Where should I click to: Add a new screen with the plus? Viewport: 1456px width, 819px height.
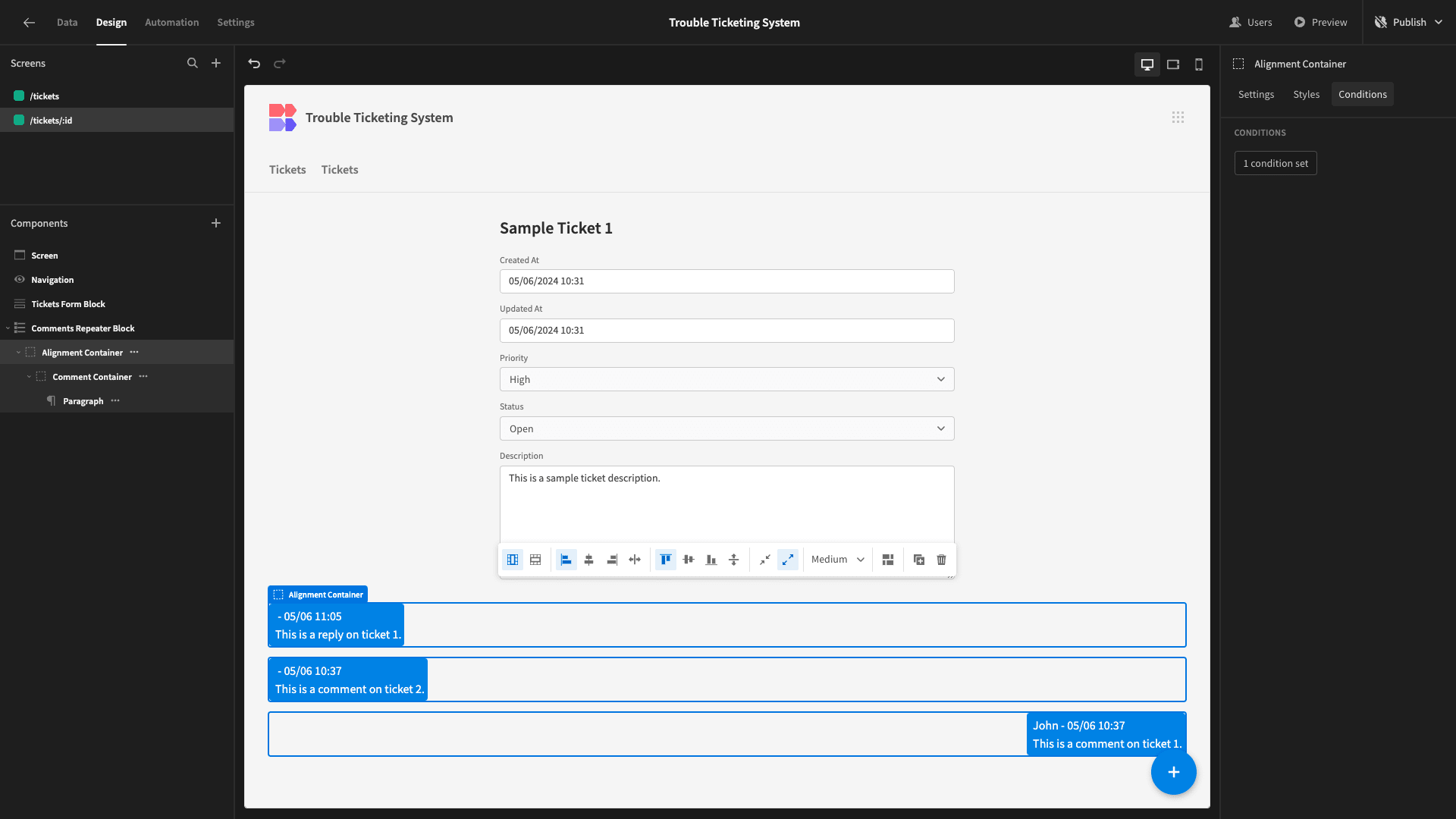216,63
